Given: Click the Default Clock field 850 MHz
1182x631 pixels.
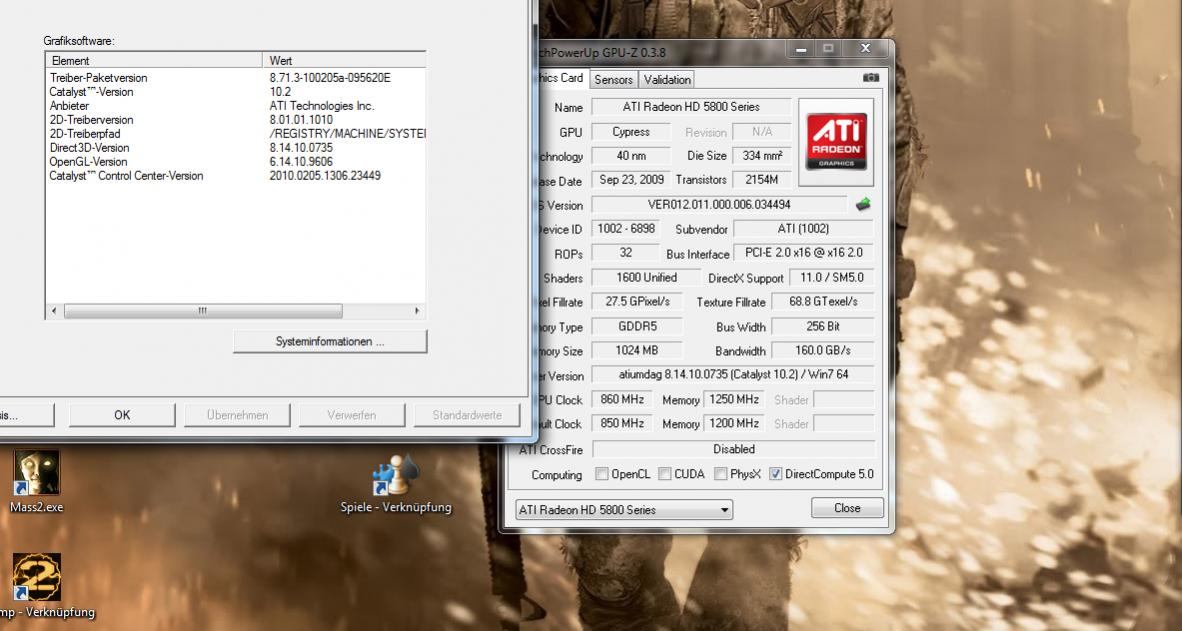Looking at the screenshot, I should point(622,424).
